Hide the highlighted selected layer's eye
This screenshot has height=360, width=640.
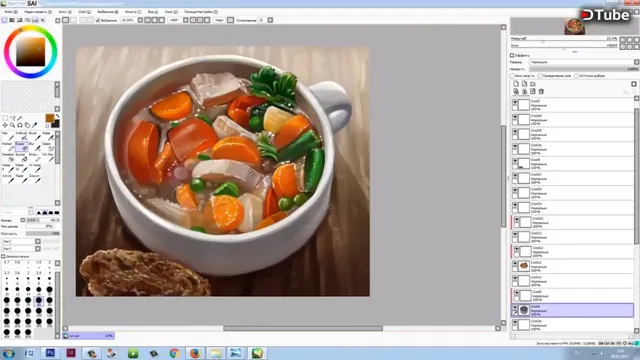[x=515, y=308]
